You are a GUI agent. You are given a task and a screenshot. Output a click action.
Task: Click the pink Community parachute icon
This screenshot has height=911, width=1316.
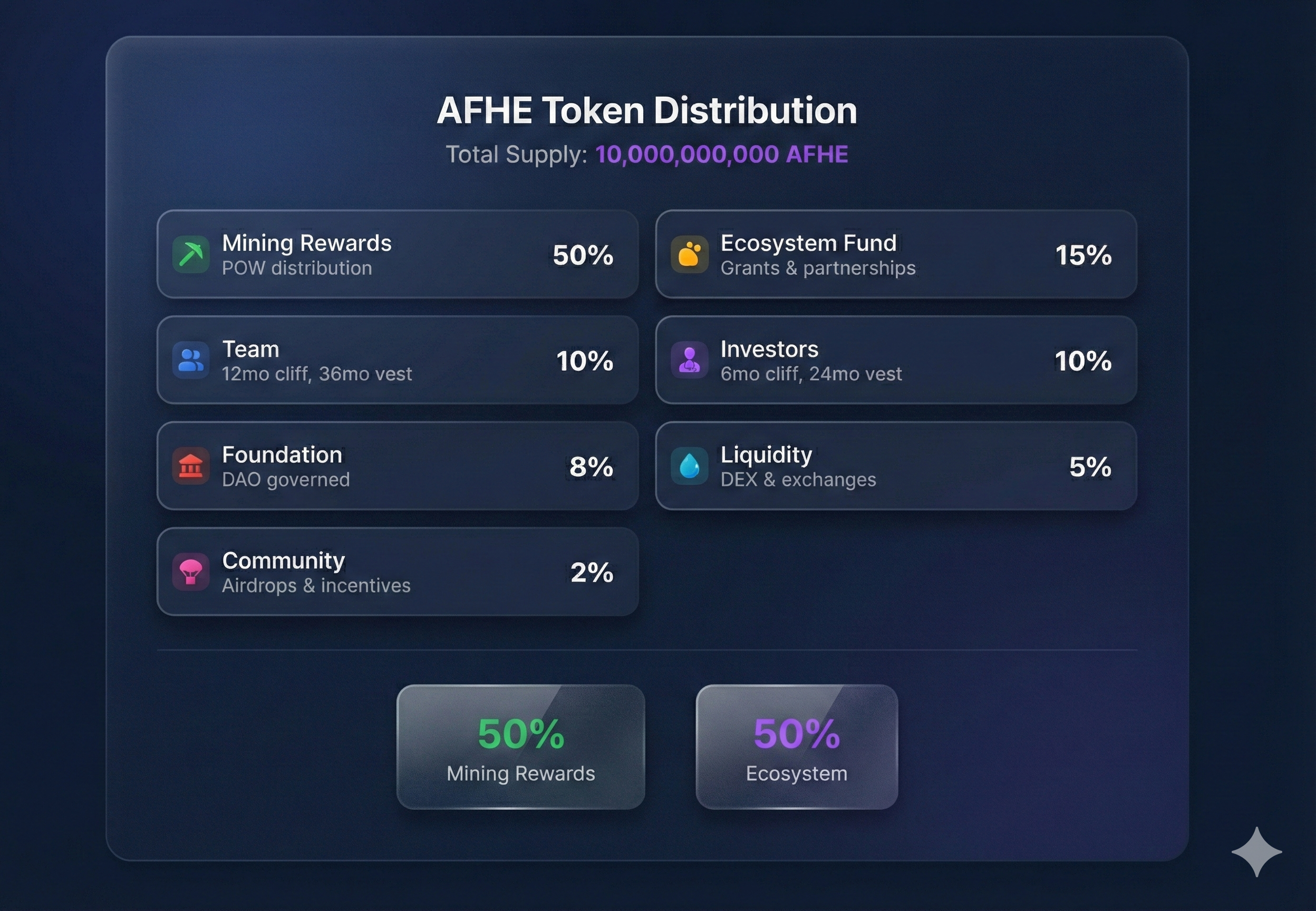(191, 572)
